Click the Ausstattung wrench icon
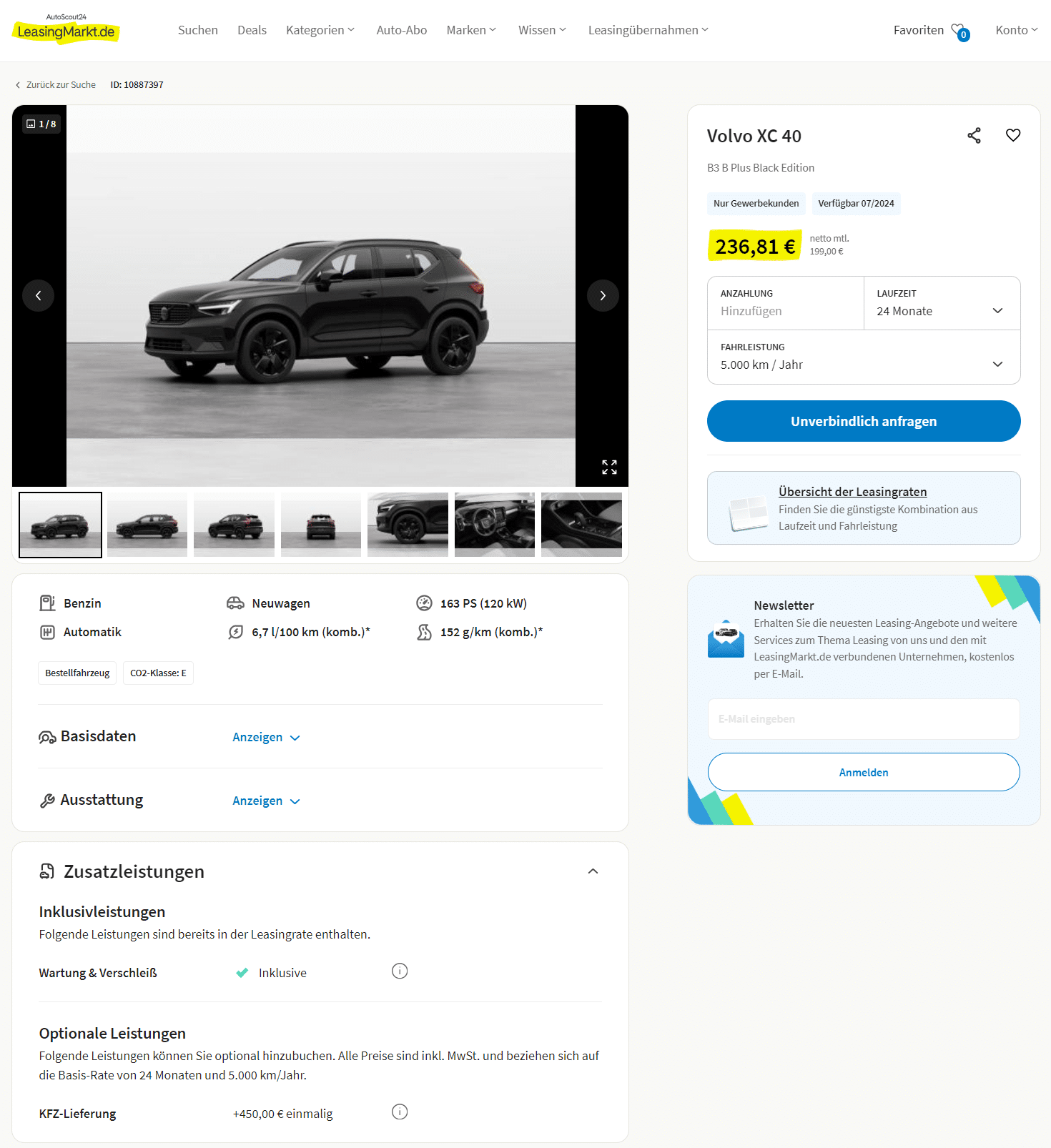The width and height of the screenshot is (1051, 1148). tap(47, 801)
